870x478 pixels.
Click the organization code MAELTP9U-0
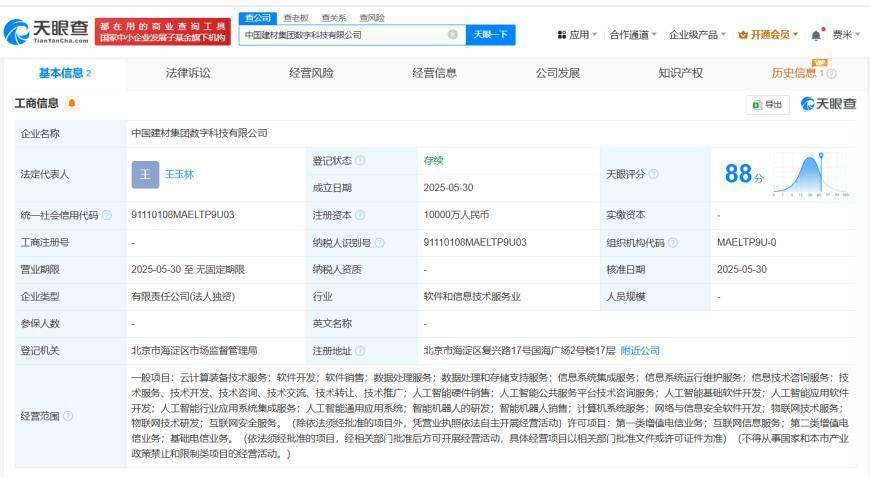pyautogui.click(x=746, y=243)
